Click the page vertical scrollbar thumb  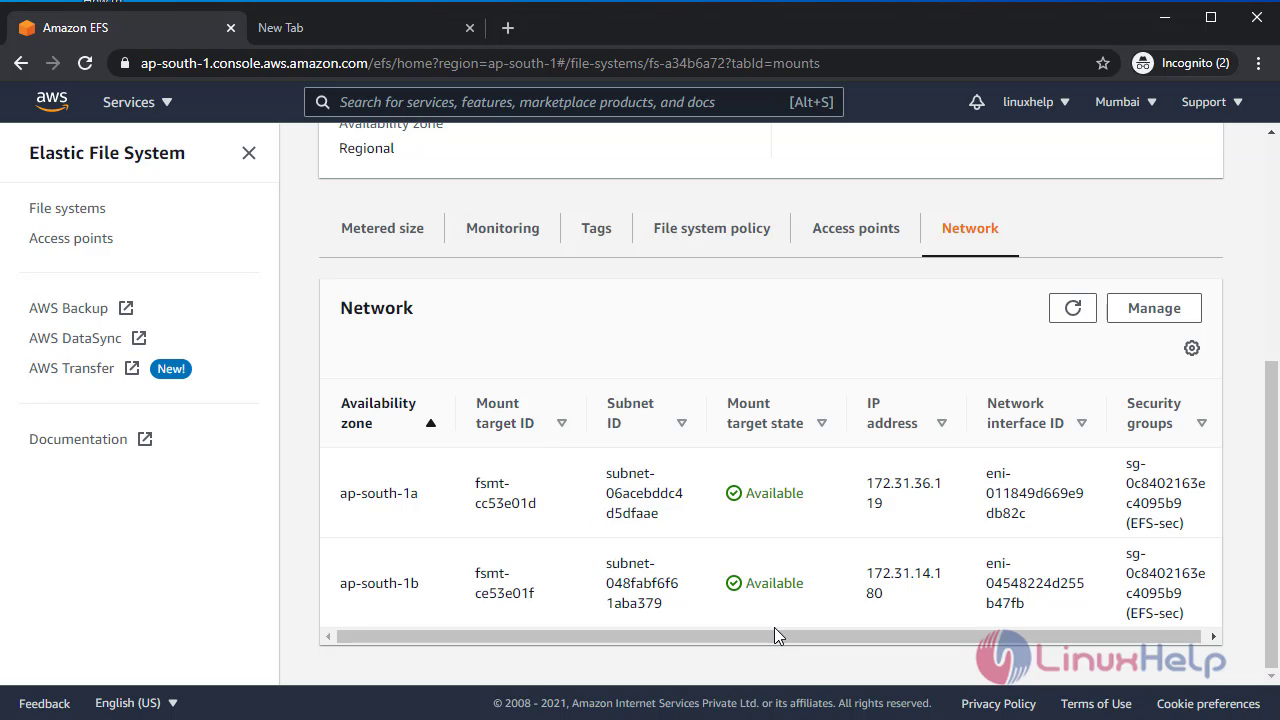(1271, 515)
